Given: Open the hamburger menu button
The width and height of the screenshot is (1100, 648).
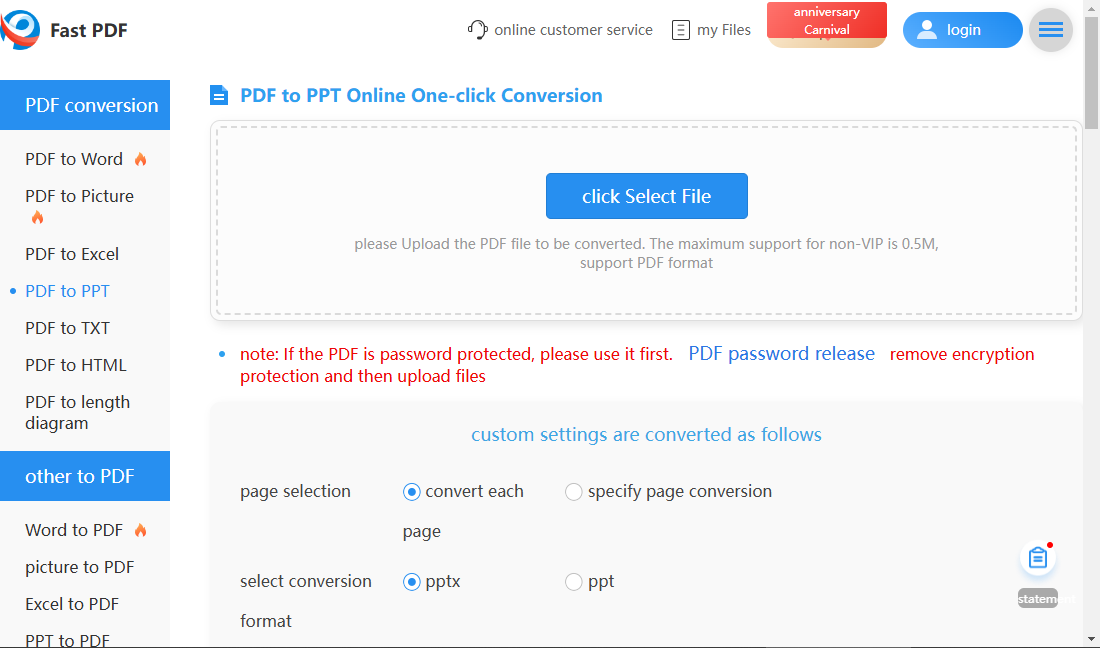Looking at the screenshot, I should [x=1050, y=30].
